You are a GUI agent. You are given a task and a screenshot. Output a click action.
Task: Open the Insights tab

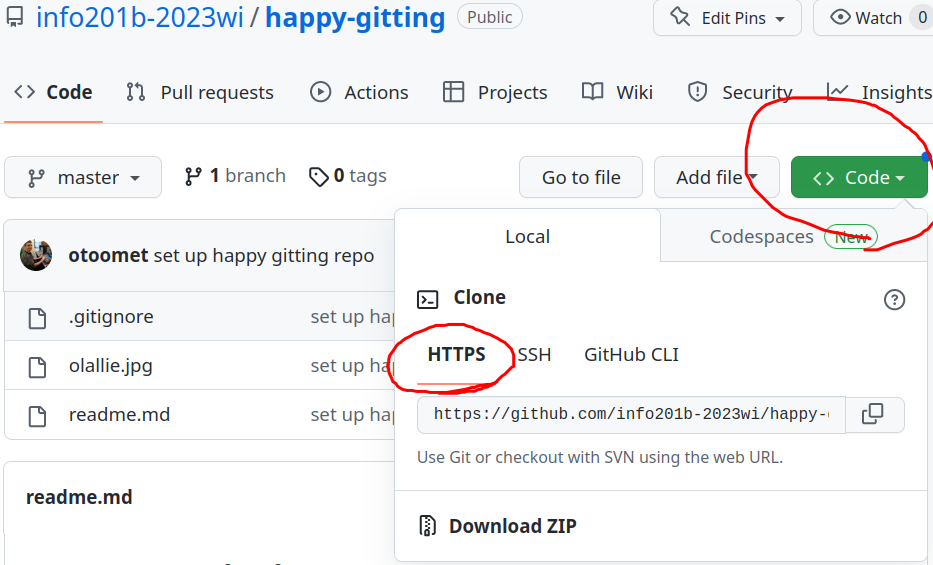(879, 92)
